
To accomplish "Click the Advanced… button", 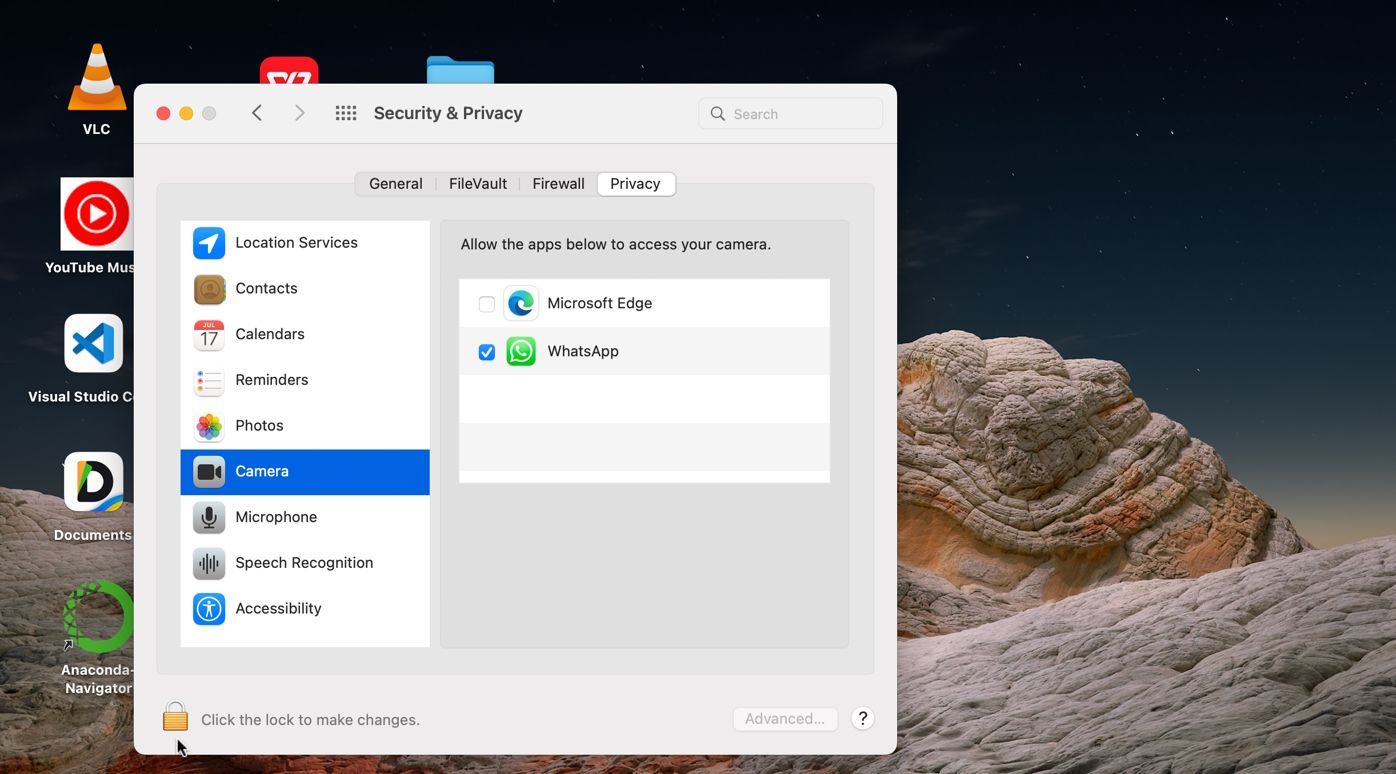I will [785, 719].
